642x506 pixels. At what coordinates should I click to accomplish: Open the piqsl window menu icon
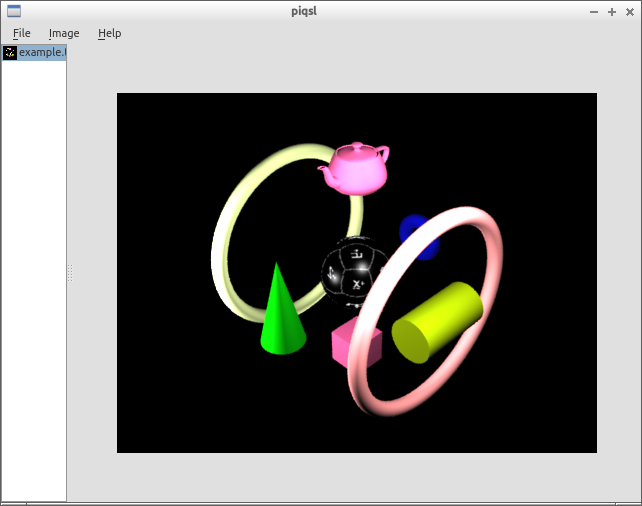14,11
